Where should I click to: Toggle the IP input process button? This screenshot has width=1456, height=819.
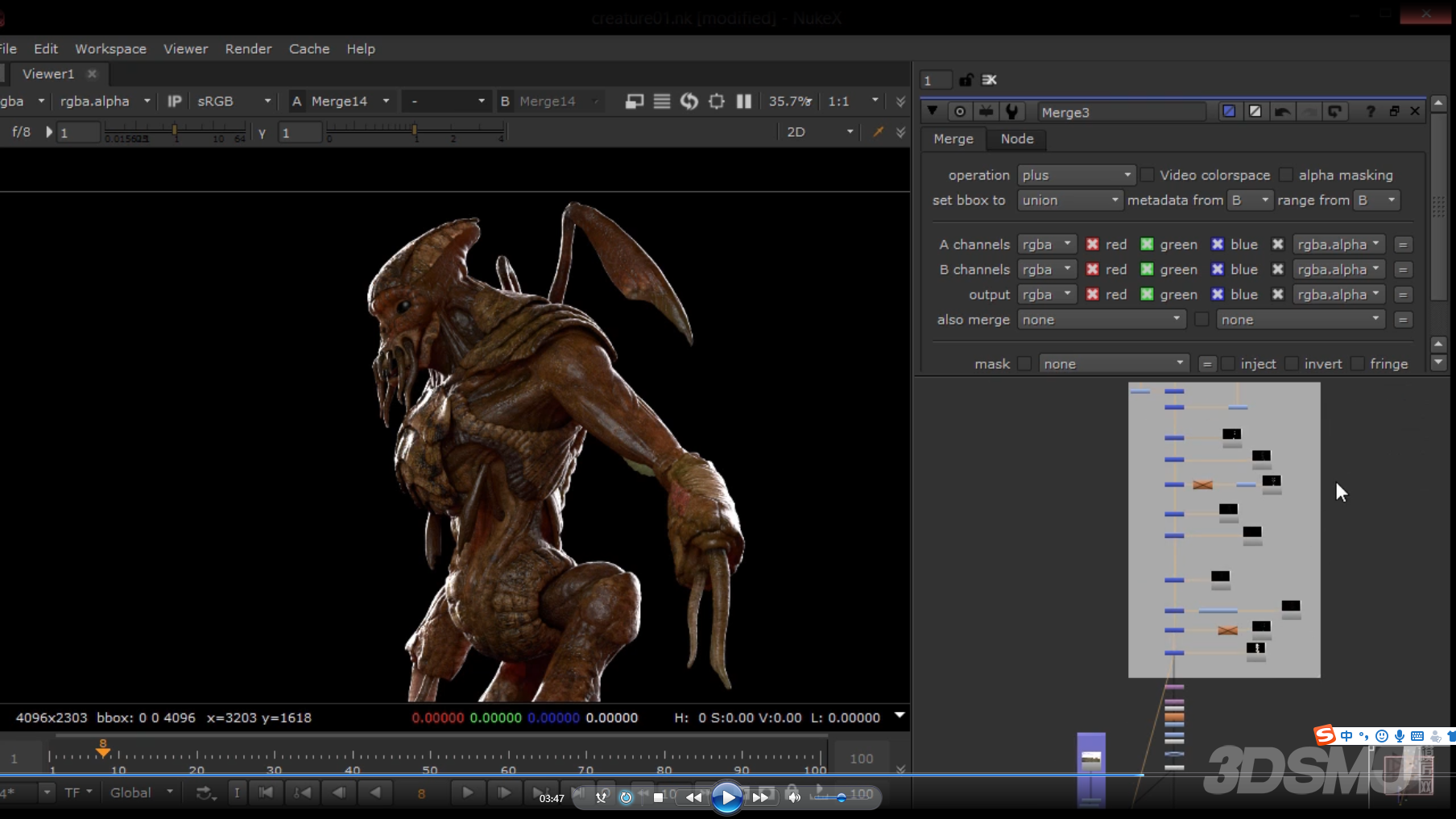[174, 101]
